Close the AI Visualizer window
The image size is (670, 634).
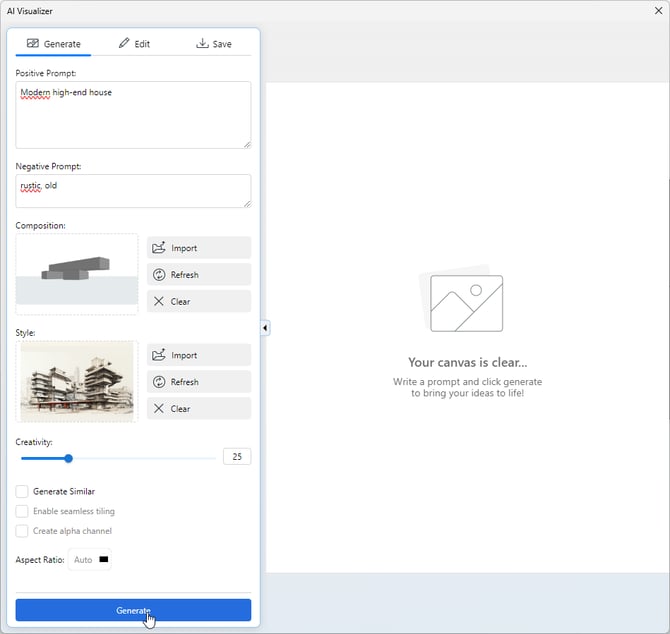(655, 11)
